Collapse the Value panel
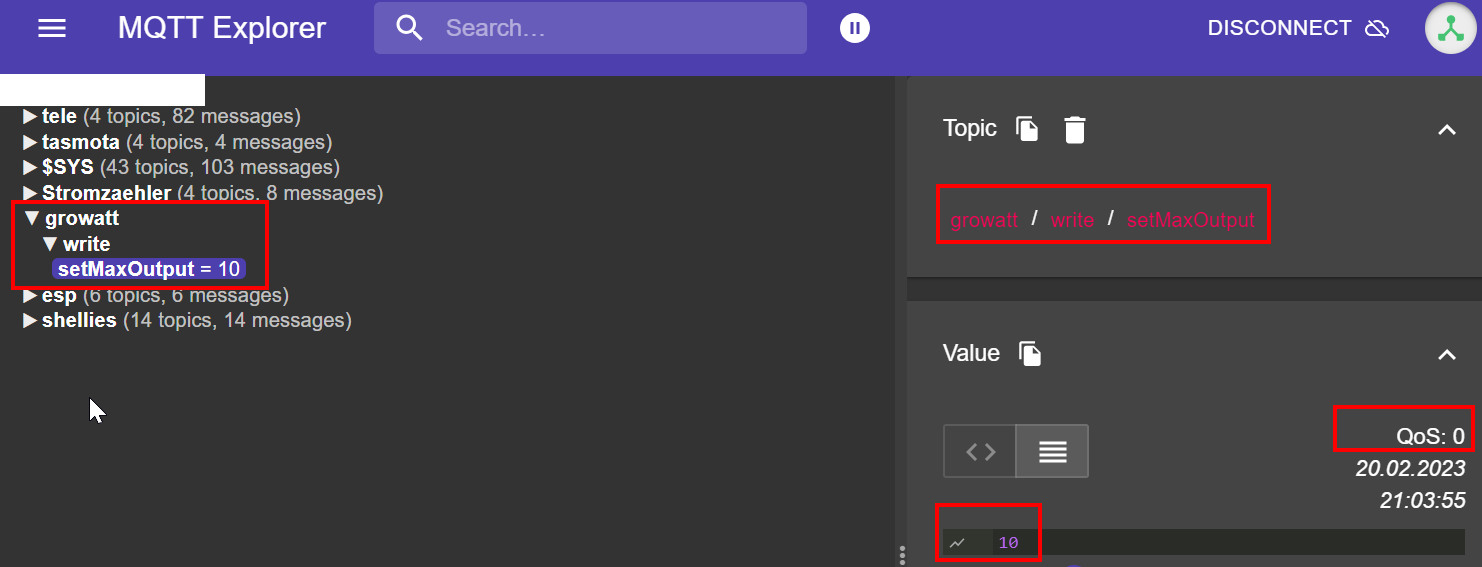The height and width of the screenshot is (567, 1482). point(1446,354)
